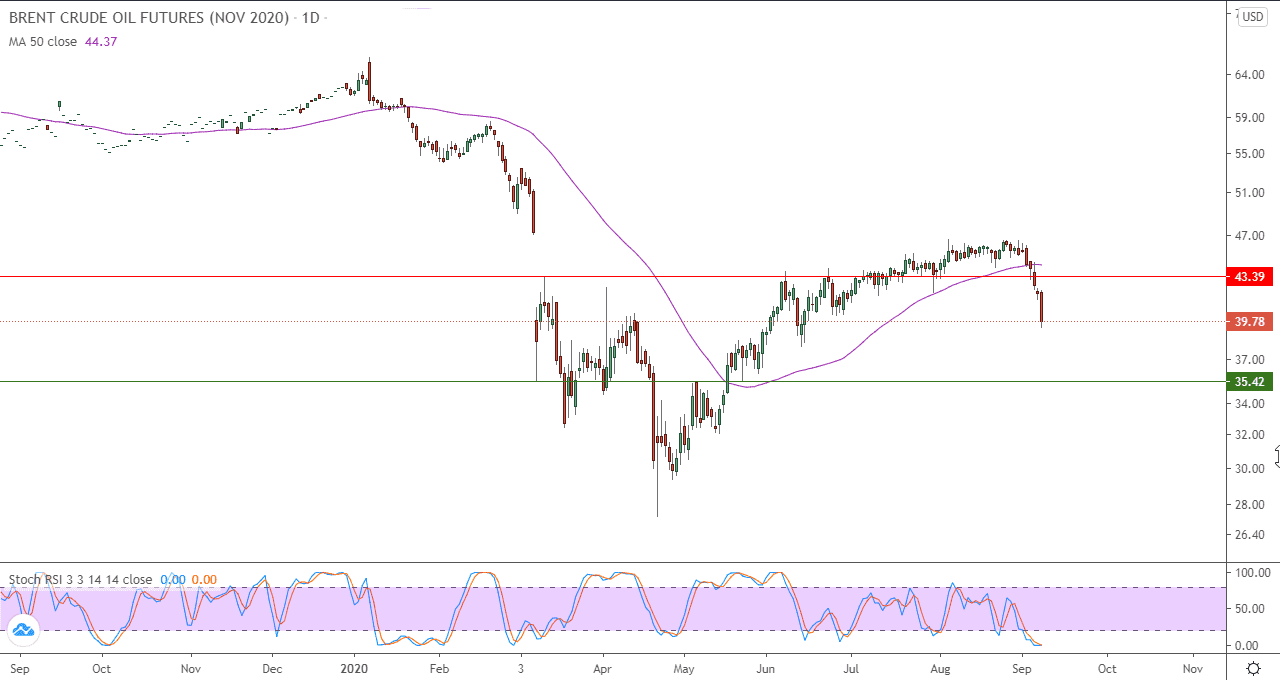Click 32.00 on the price axis
Screen dimensions: 1280x680
1250,435
